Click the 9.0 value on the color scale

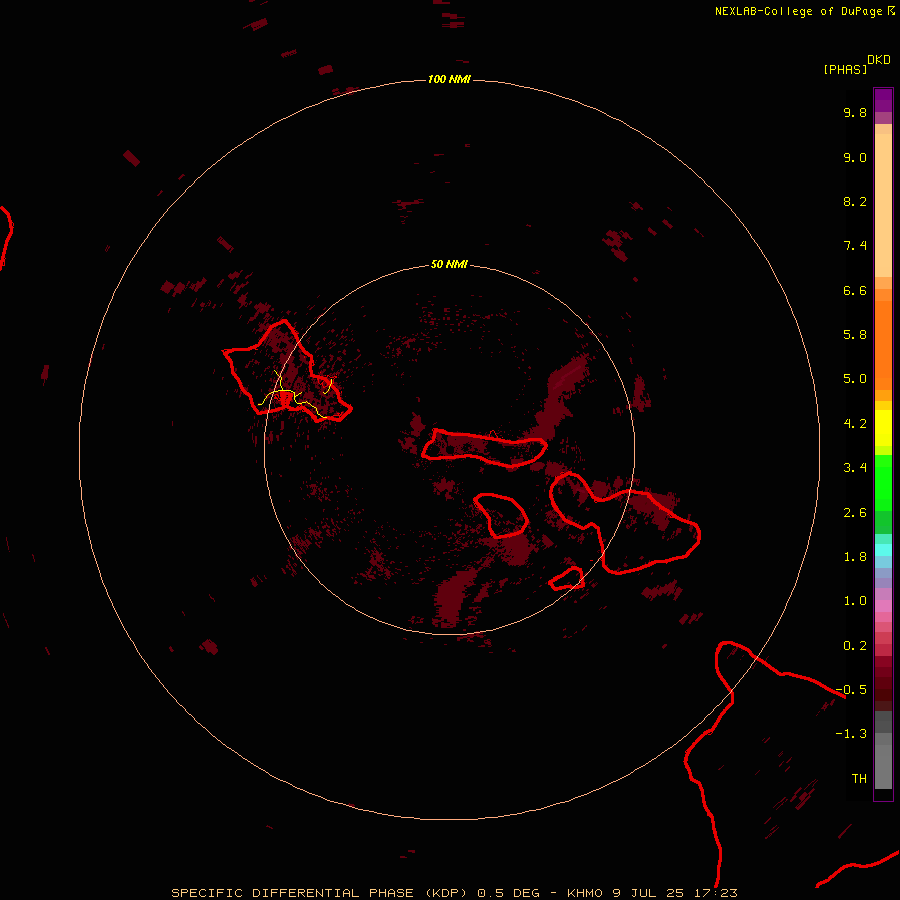click(x=855, y=157)
